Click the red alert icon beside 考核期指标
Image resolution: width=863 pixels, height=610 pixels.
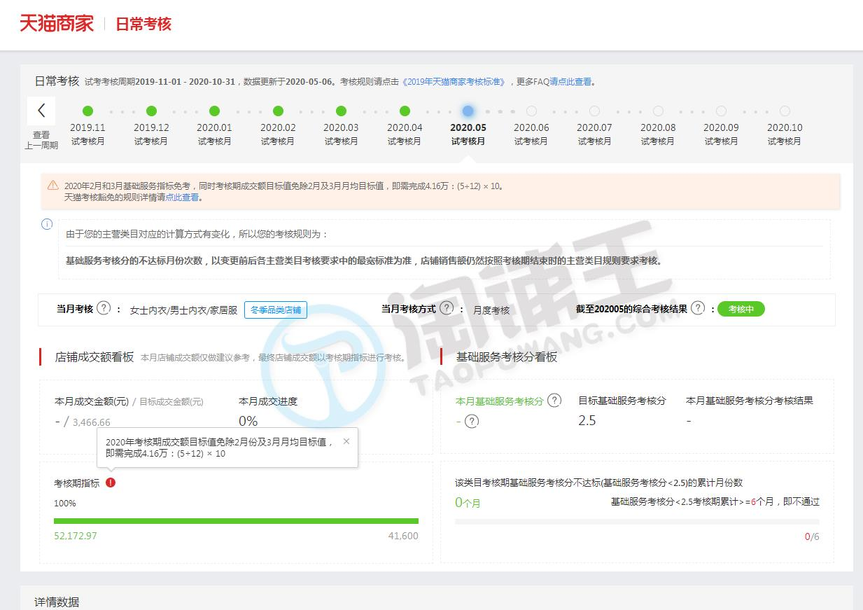coord(111,483)
